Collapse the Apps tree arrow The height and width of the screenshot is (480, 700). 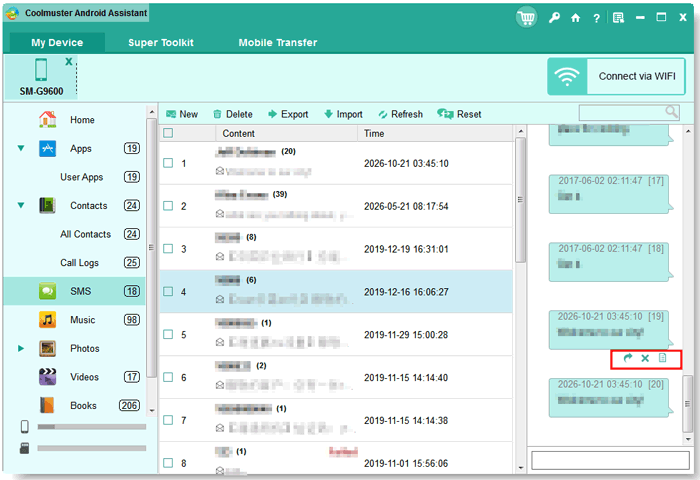pyautogui.click(x=21, y=148)
